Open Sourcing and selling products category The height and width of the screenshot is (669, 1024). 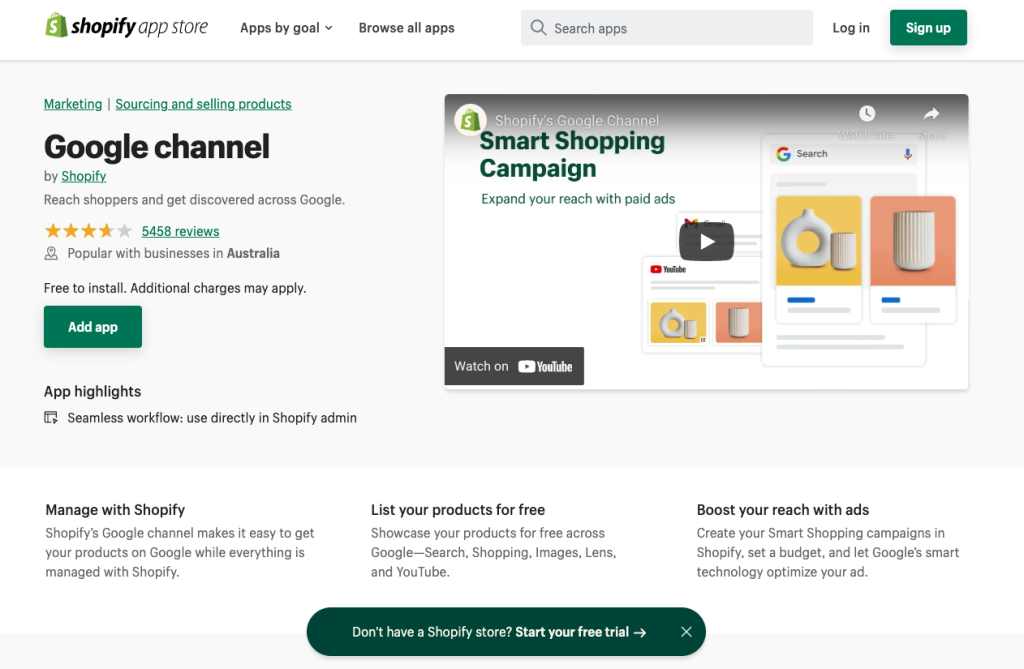(x=203, y=104)
